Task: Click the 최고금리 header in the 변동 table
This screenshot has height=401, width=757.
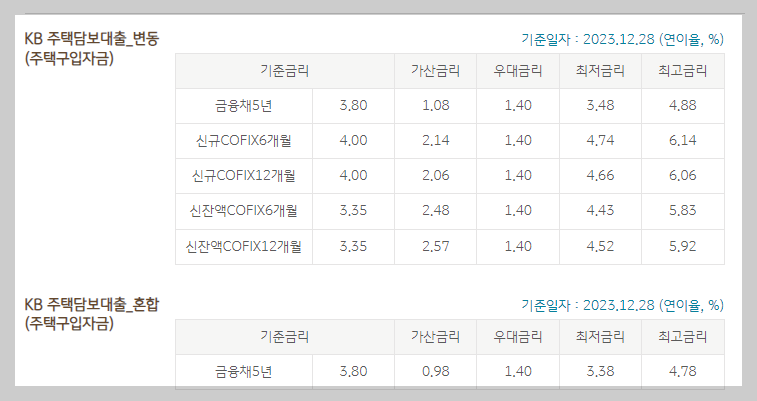Action: 683,71
